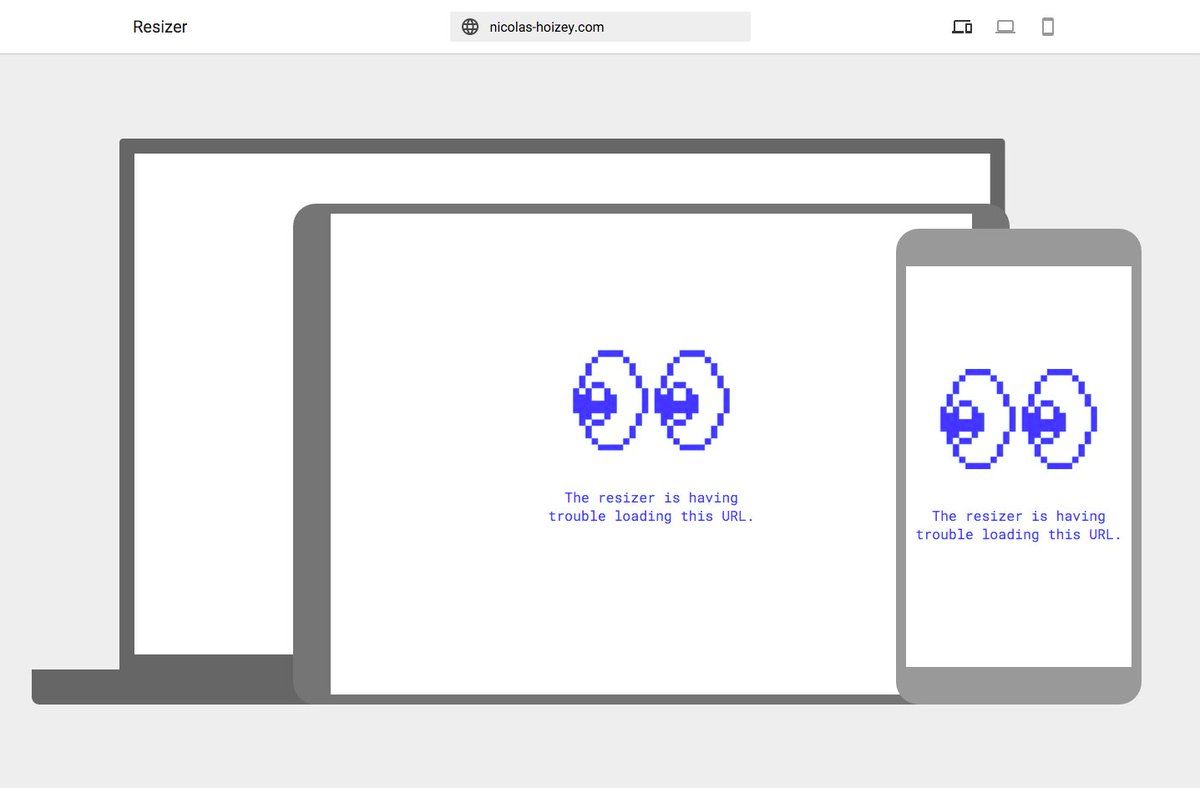Click the tablet frame's left bezel
The image size is (1200, 788).
(312, 450)
